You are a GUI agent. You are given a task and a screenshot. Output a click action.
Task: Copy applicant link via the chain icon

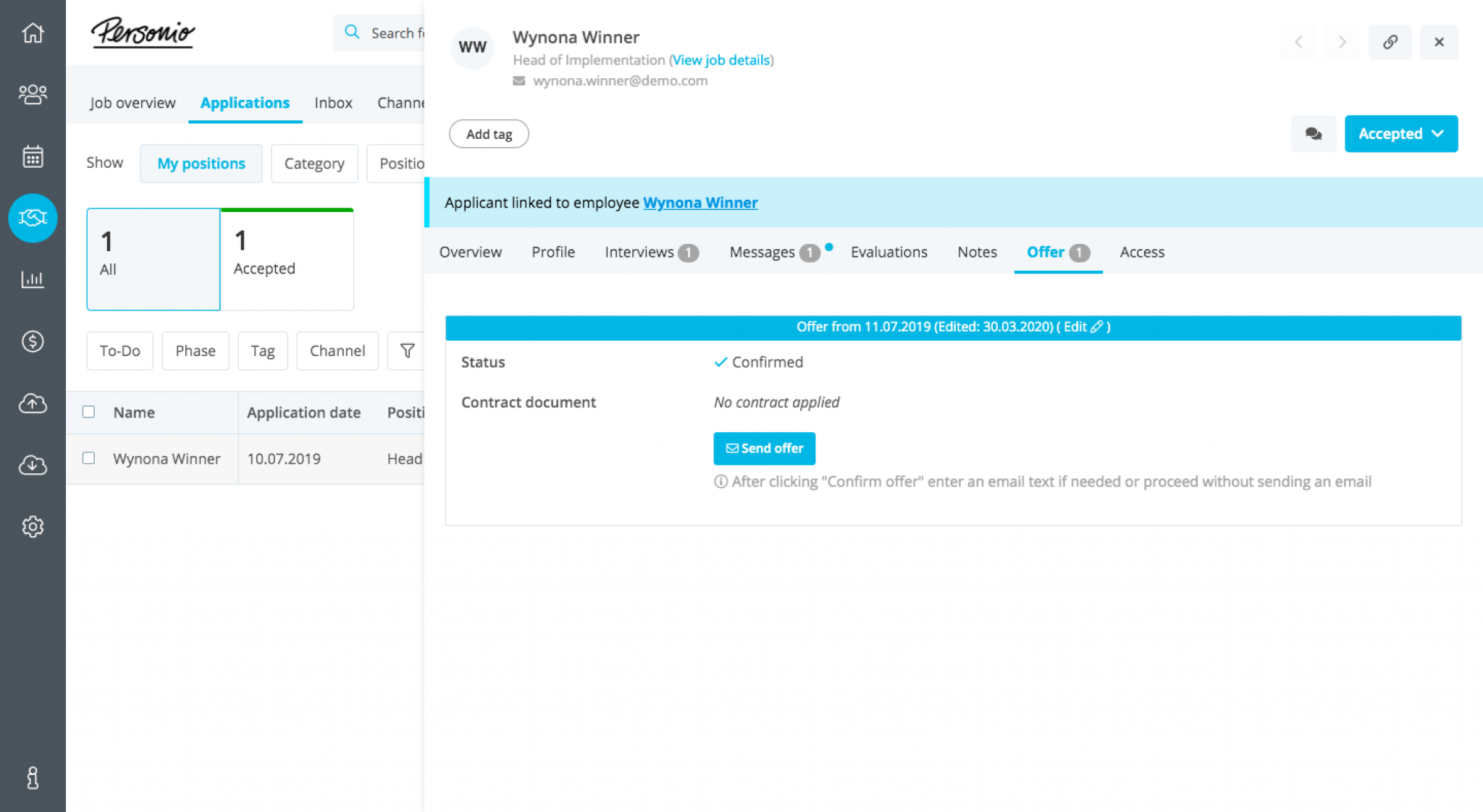(1390, 42)
